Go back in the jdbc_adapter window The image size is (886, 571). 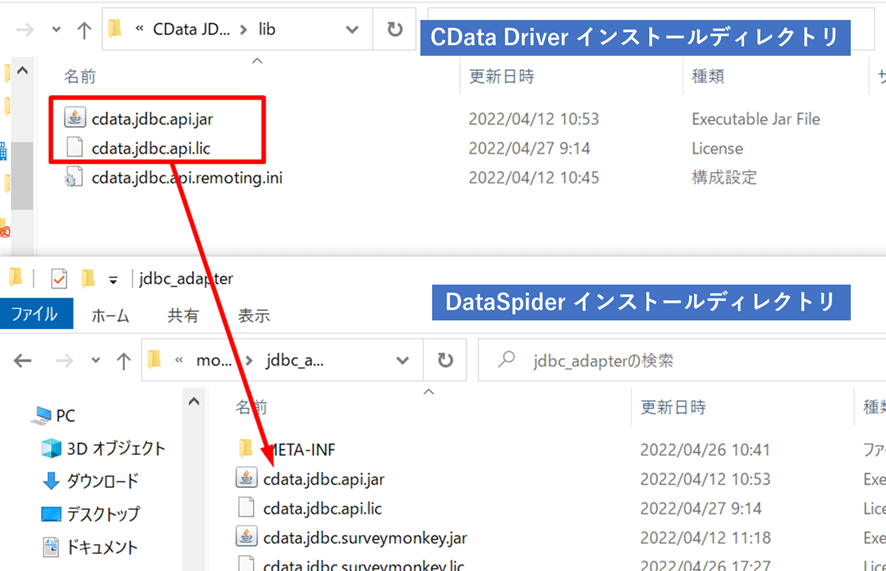pos(23,360)
